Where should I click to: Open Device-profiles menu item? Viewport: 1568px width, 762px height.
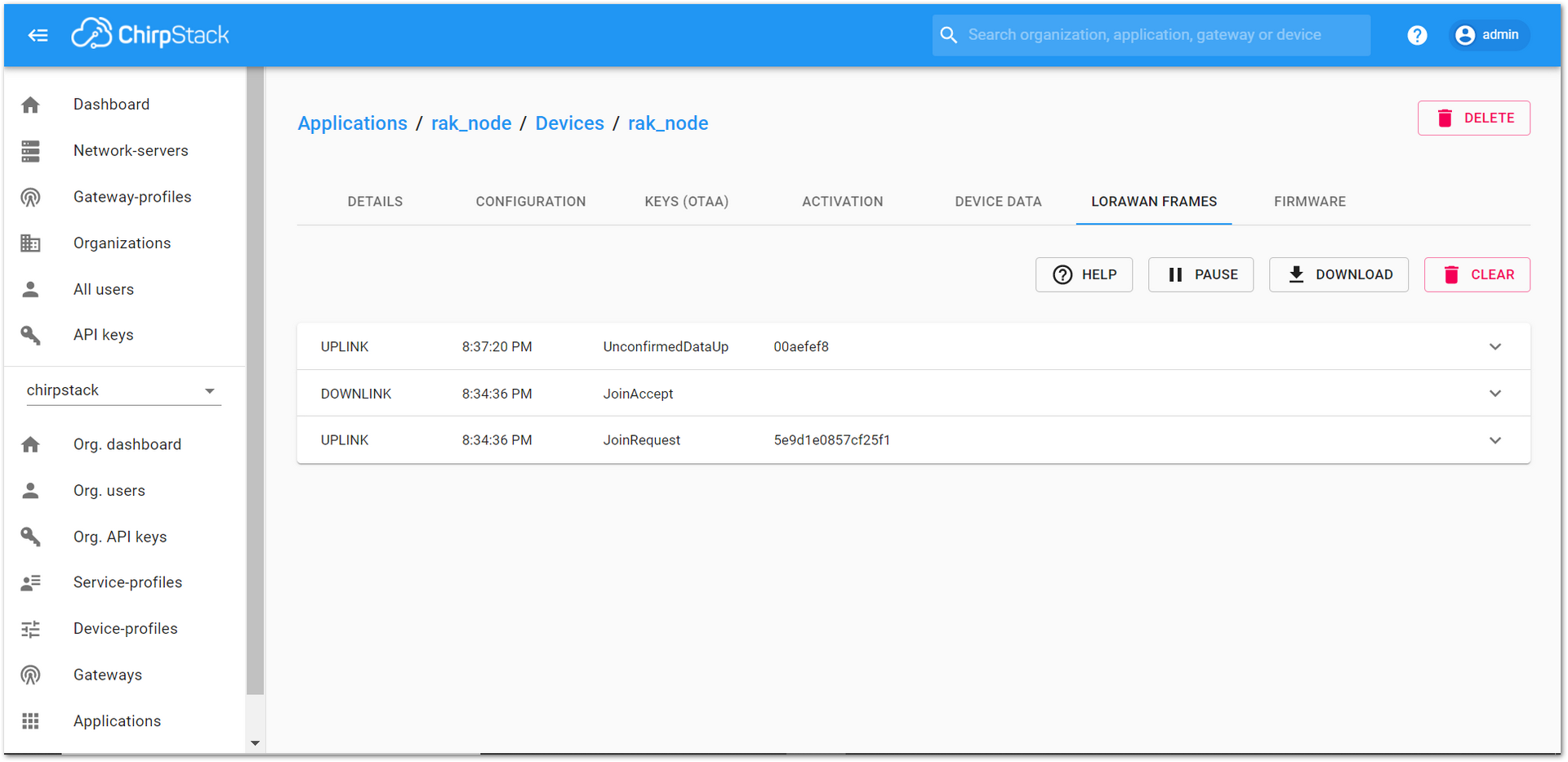click(124, 629)
